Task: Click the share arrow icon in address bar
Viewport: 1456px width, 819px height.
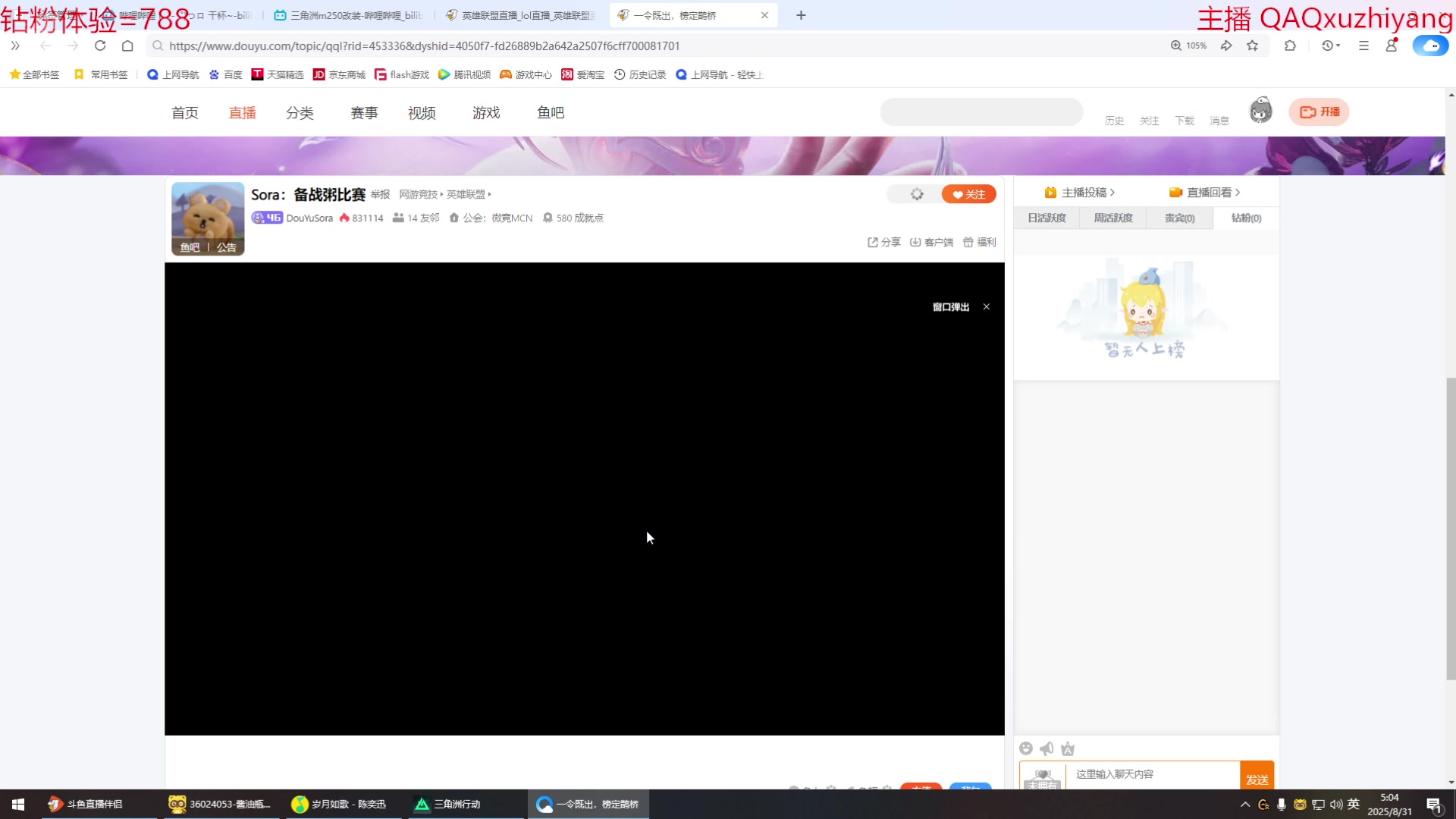Action: point(1226,45)
